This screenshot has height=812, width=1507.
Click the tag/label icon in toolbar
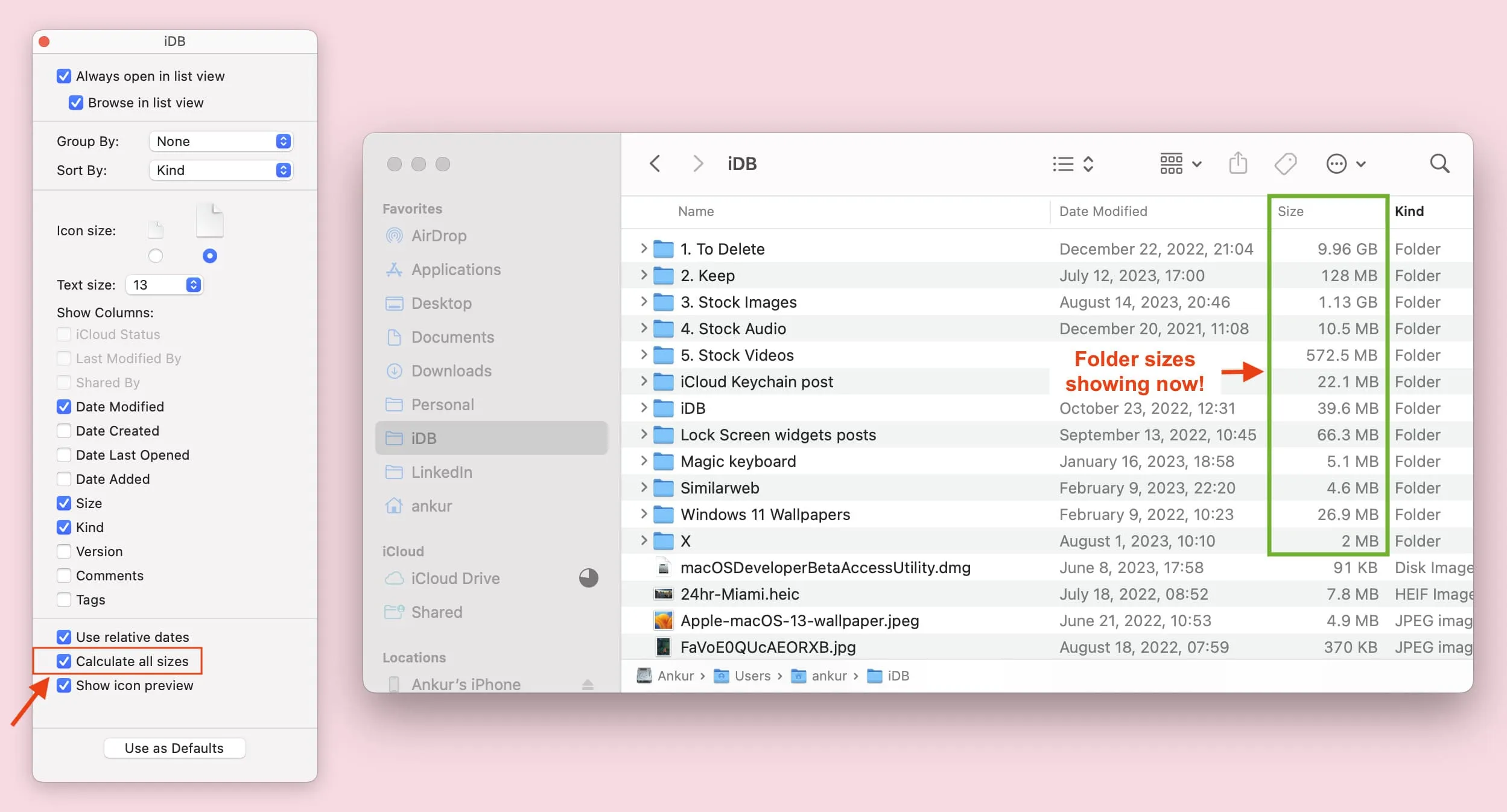[1289, 162]
